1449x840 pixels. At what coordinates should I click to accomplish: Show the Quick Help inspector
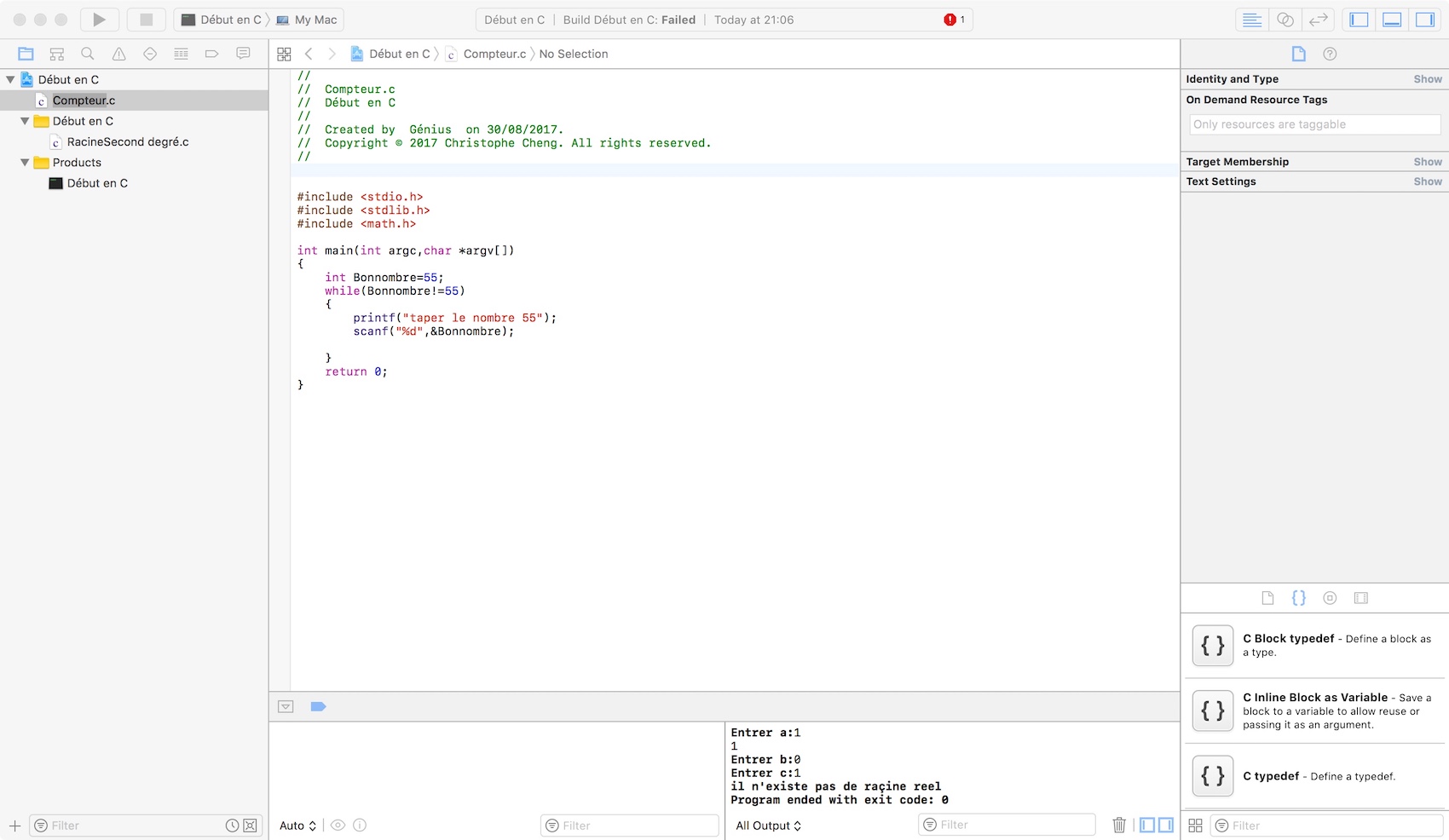pyautogui.click(x=1330, y=54)
